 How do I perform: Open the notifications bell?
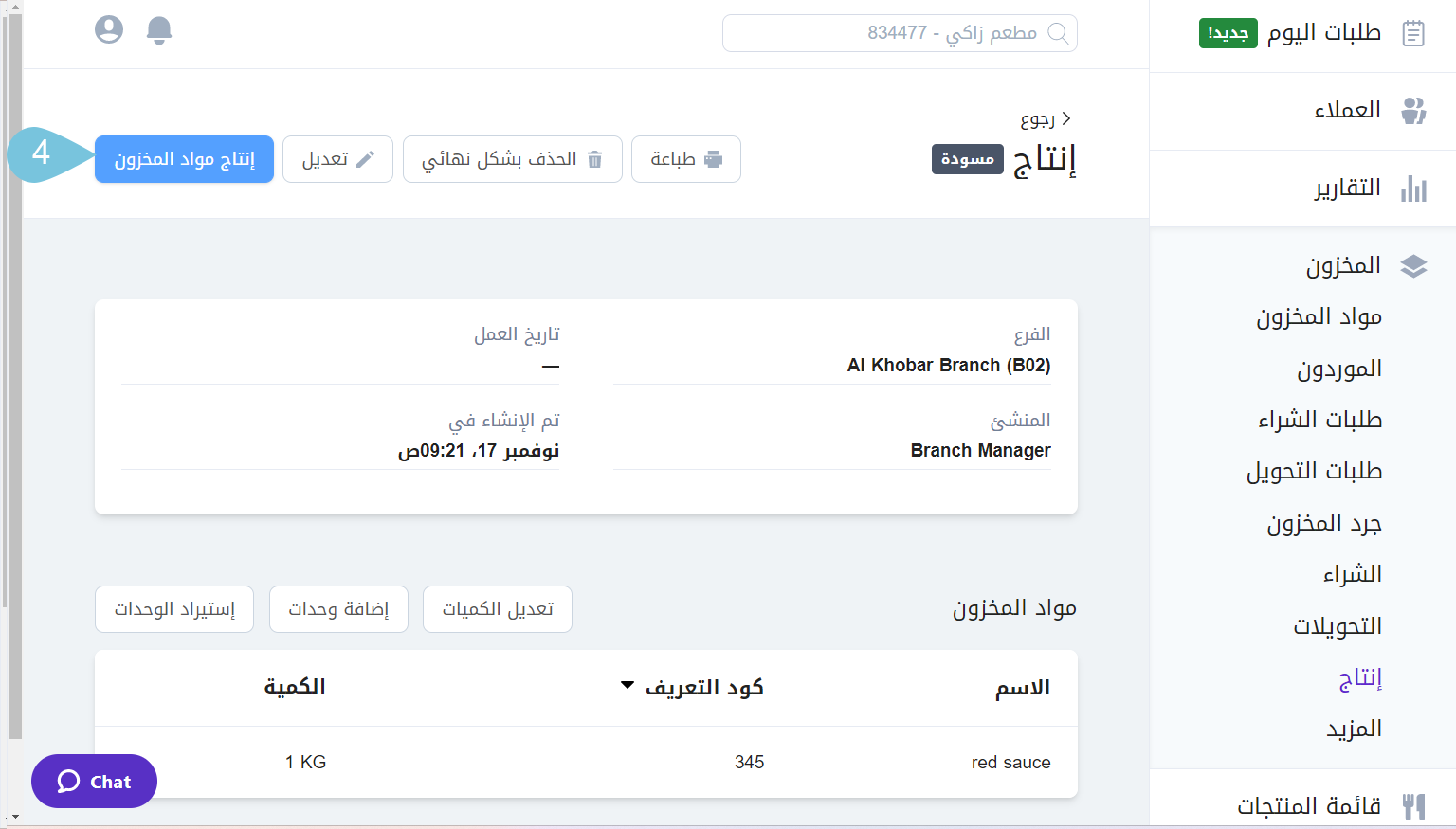coord(159,31)
